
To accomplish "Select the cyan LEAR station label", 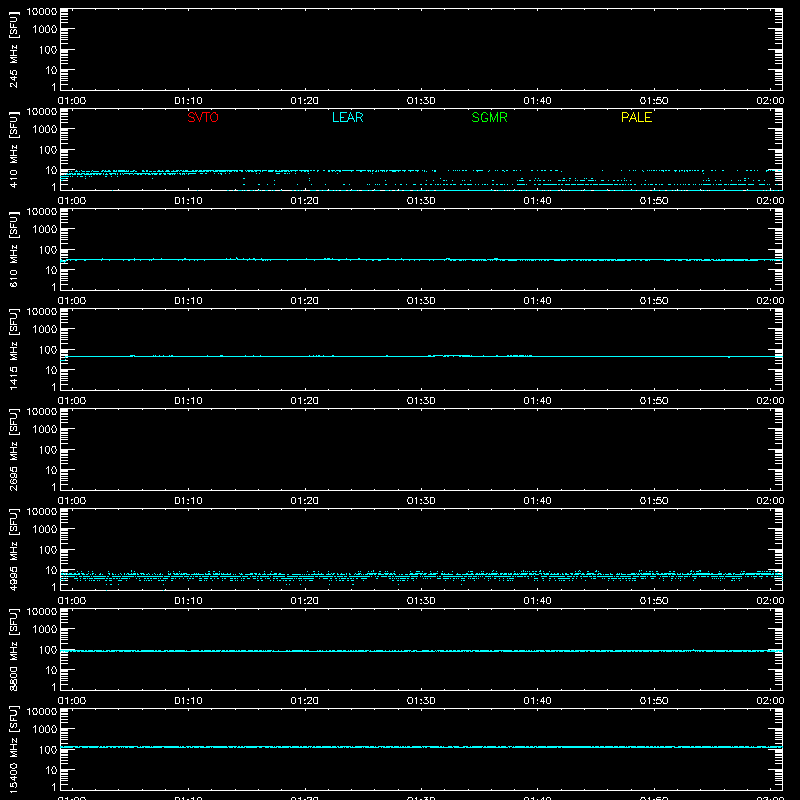I will pyautogui.click(x=347, y=117).
